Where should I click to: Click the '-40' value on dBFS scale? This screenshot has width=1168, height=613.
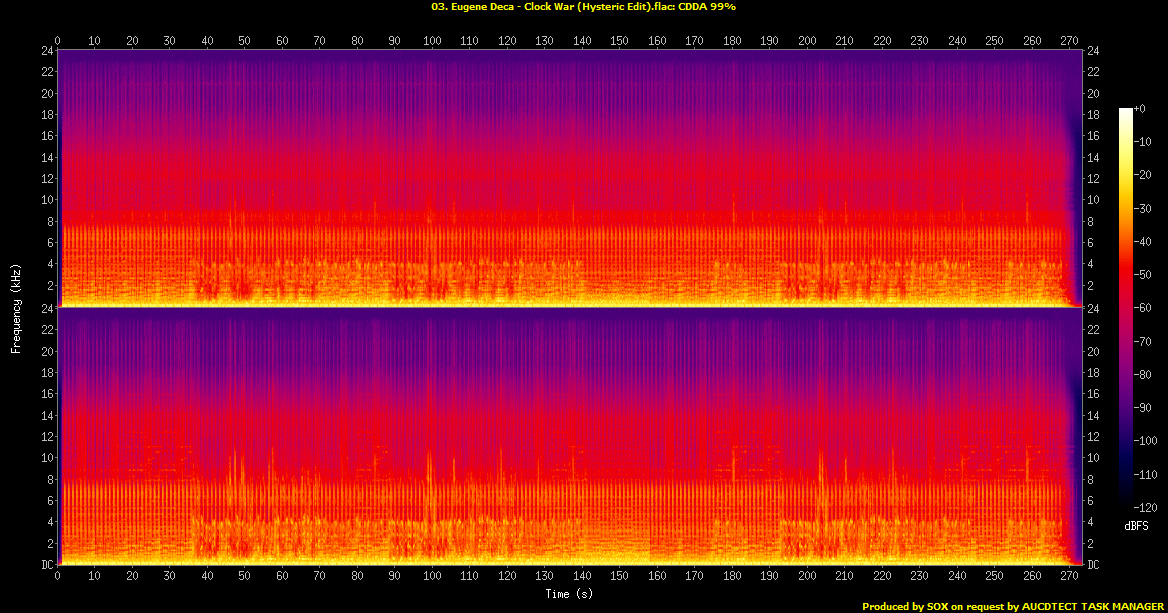pyautogui.click(x=1143, y=241)
